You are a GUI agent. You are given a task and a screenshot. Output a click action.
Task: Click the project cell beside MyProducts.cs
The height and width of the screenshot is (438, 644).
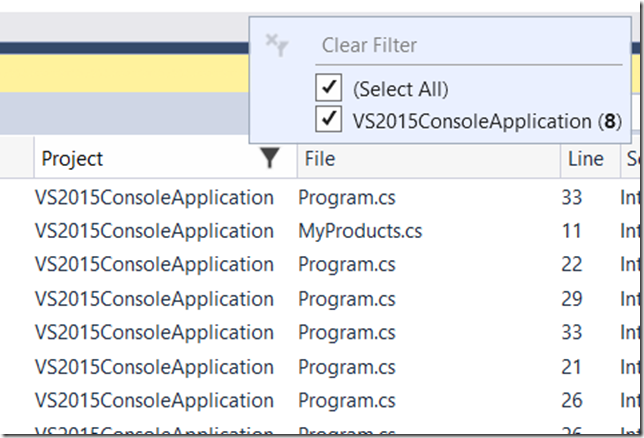pos(154,231)
